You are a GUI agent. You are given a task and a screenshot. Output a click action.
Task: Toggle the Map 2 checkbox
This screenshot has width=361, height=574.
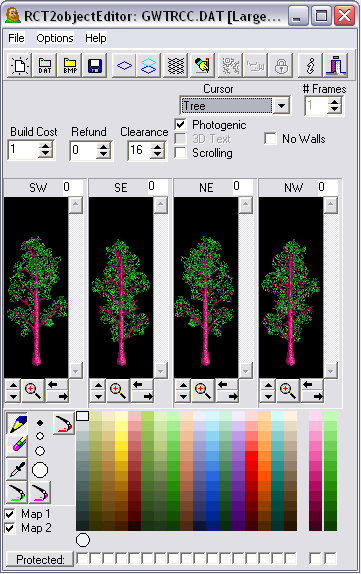click(x=10, y=528)
